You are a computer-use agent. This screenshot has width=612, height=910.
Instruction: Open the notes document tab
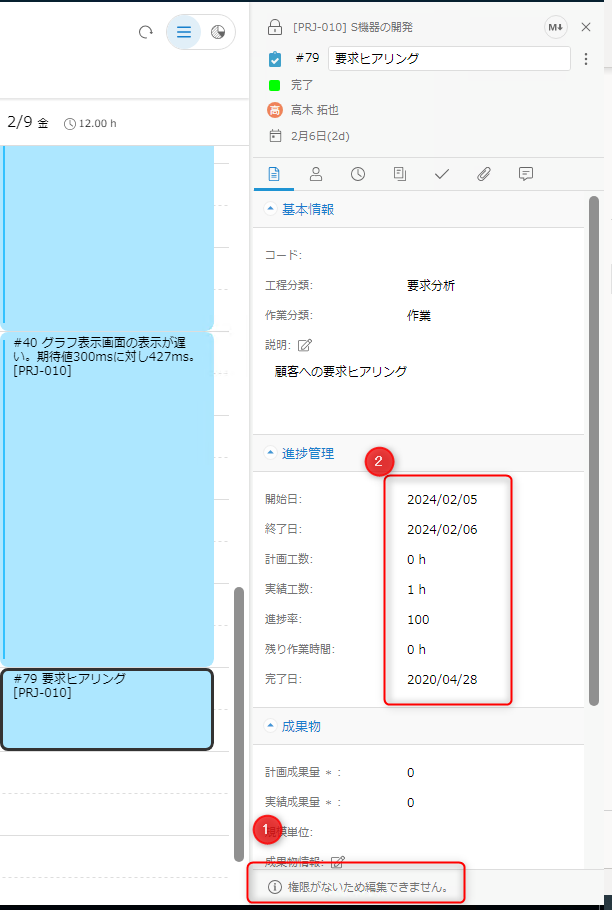coord(400,174)
